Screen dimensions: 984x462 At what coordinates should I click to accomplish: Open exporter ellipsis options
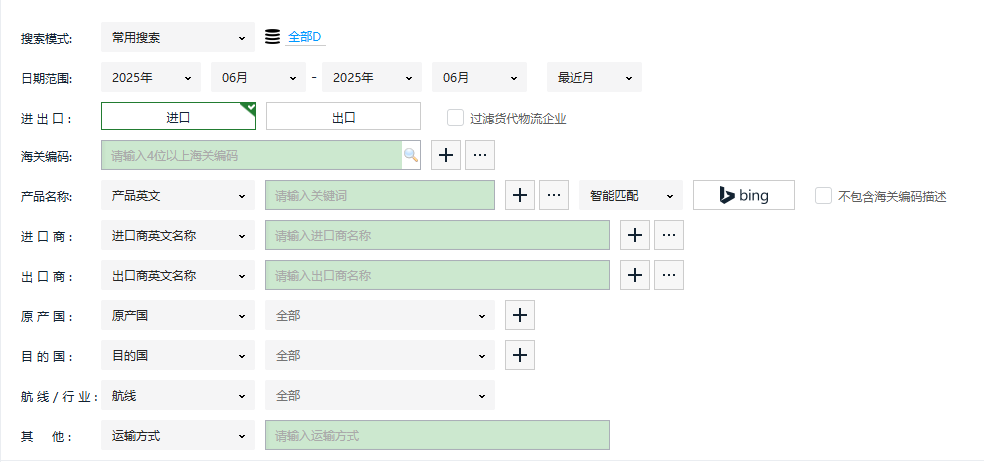669,275
